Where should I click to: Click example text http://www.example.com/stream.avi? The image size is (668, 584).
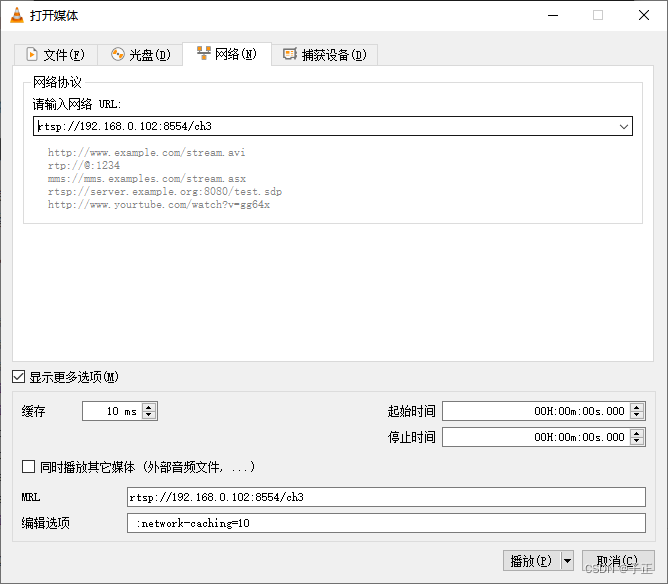tap(146, 152)
